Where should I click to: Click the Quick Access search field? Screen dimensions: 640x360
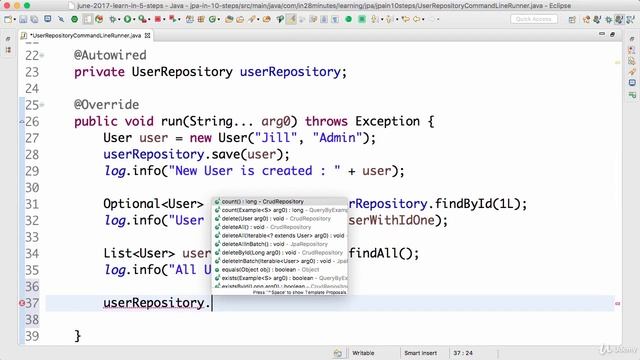point(534,19)
